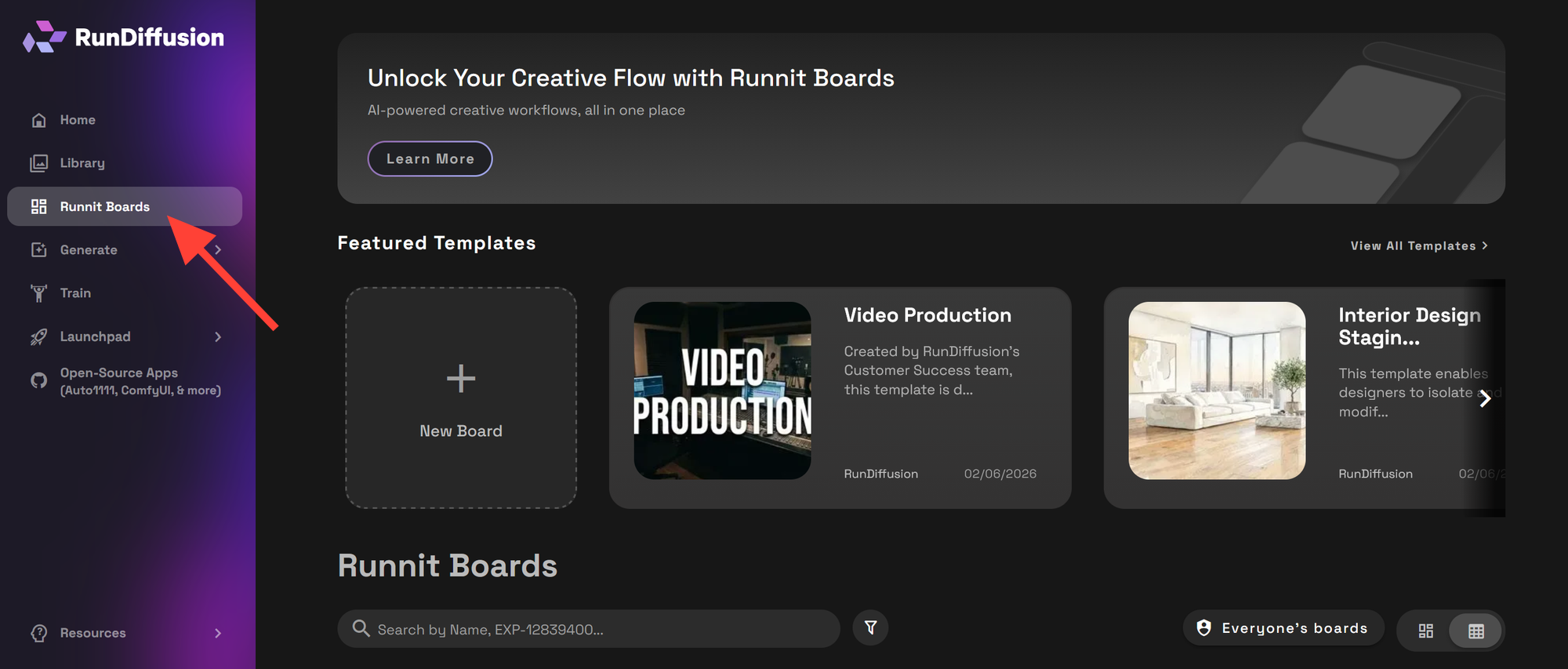Click the Library image icon
The image size is (1568, 669).
pos(39,163)
